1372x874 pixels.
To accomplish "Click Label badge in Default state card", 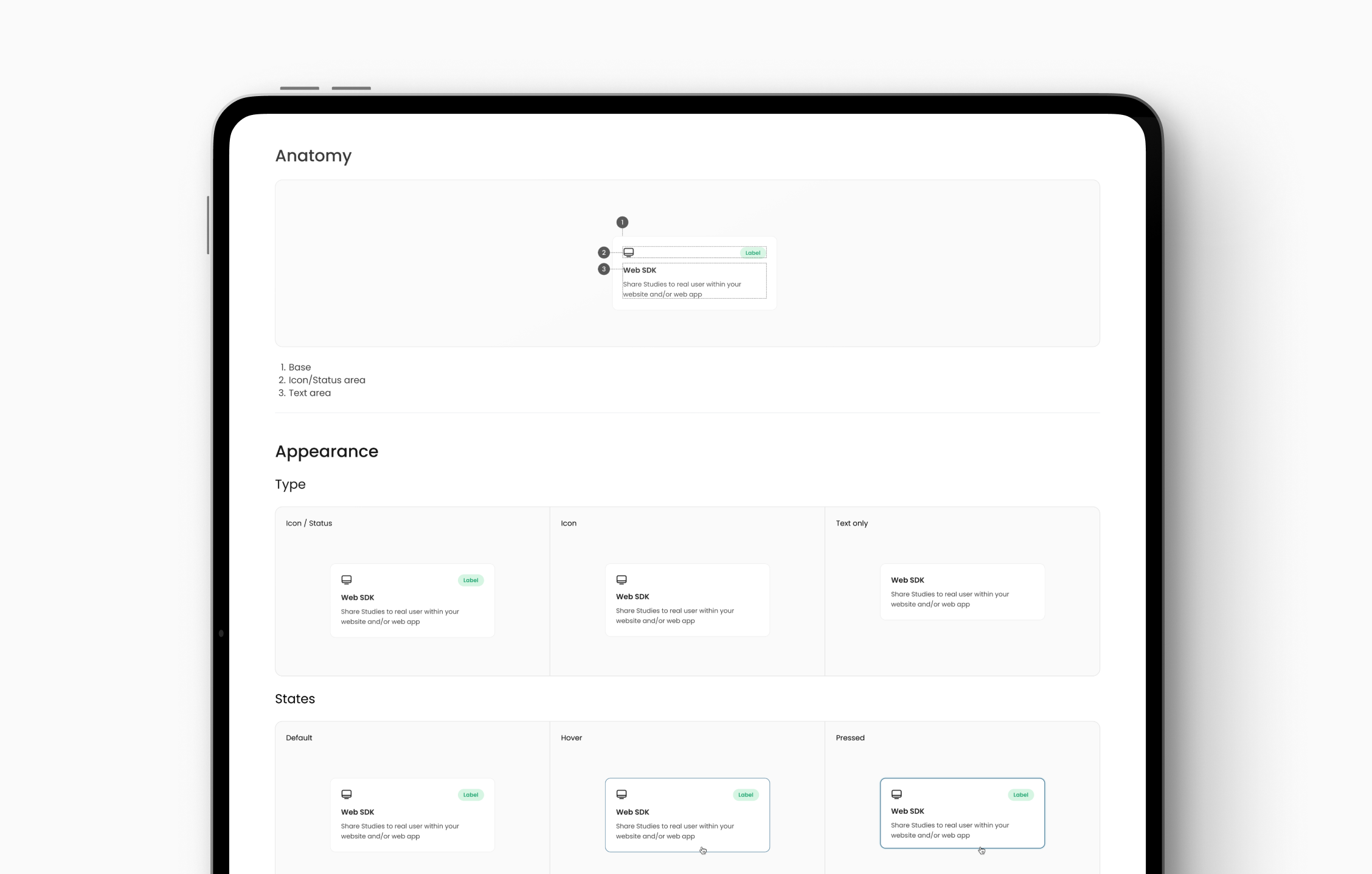I will [471, 795].
